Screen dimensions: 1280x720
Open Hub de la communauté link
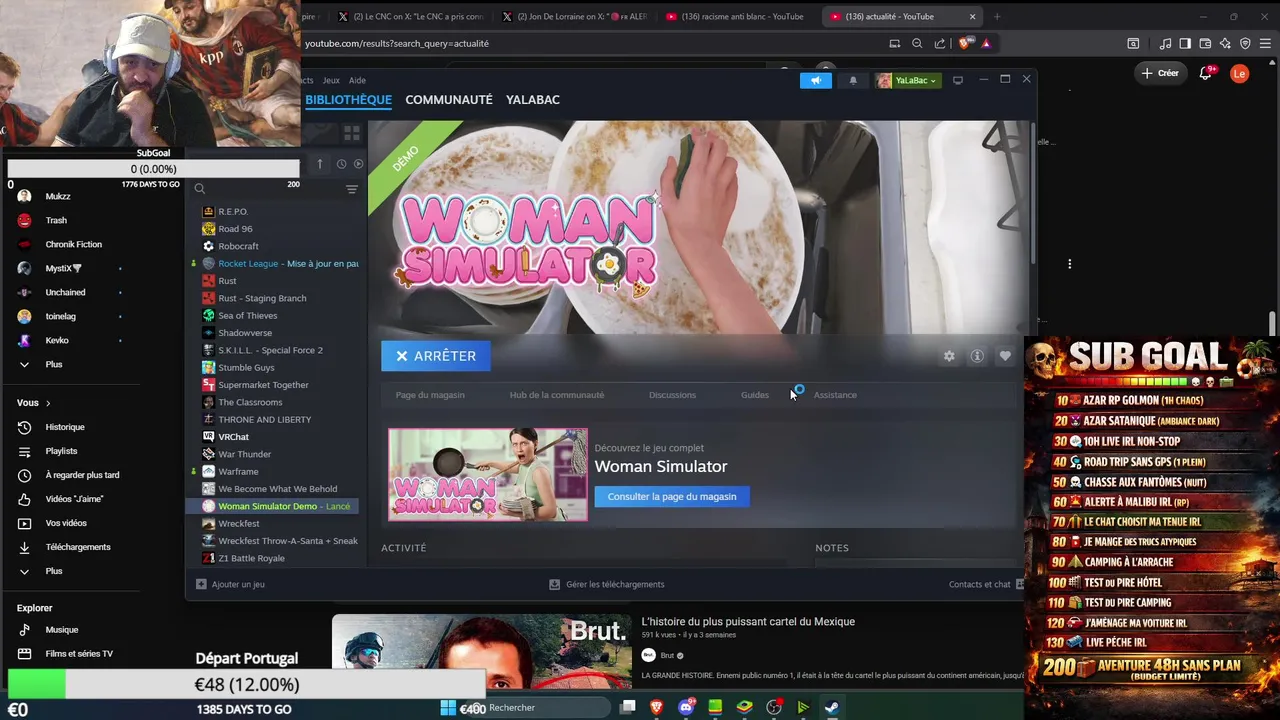557,395
